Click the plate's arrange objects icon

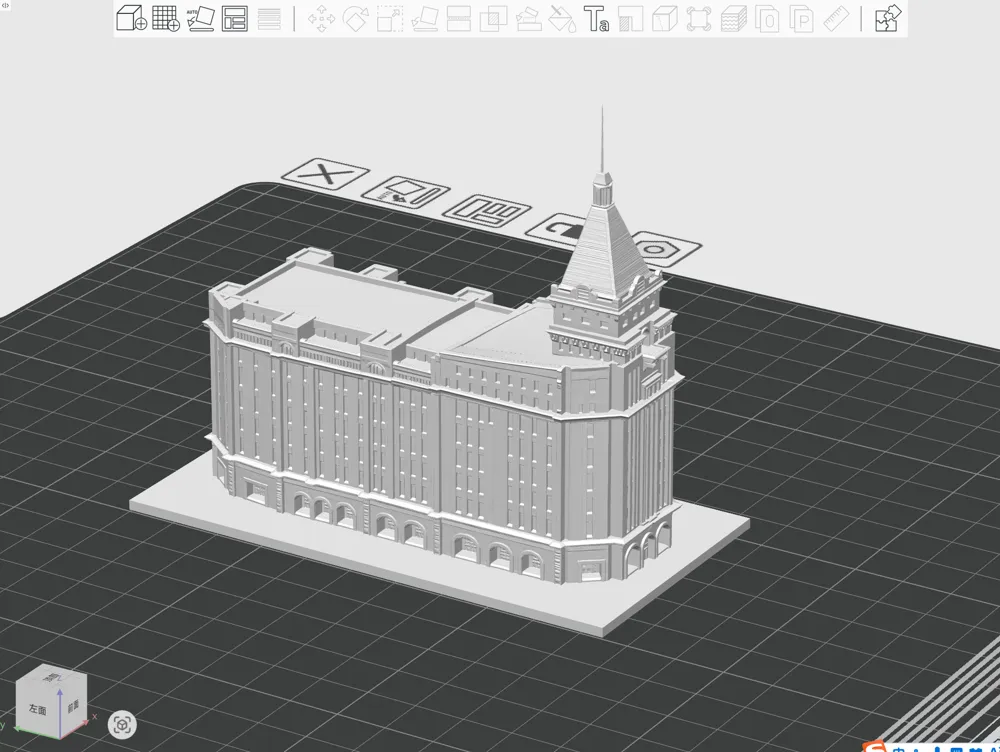(487, 212)
